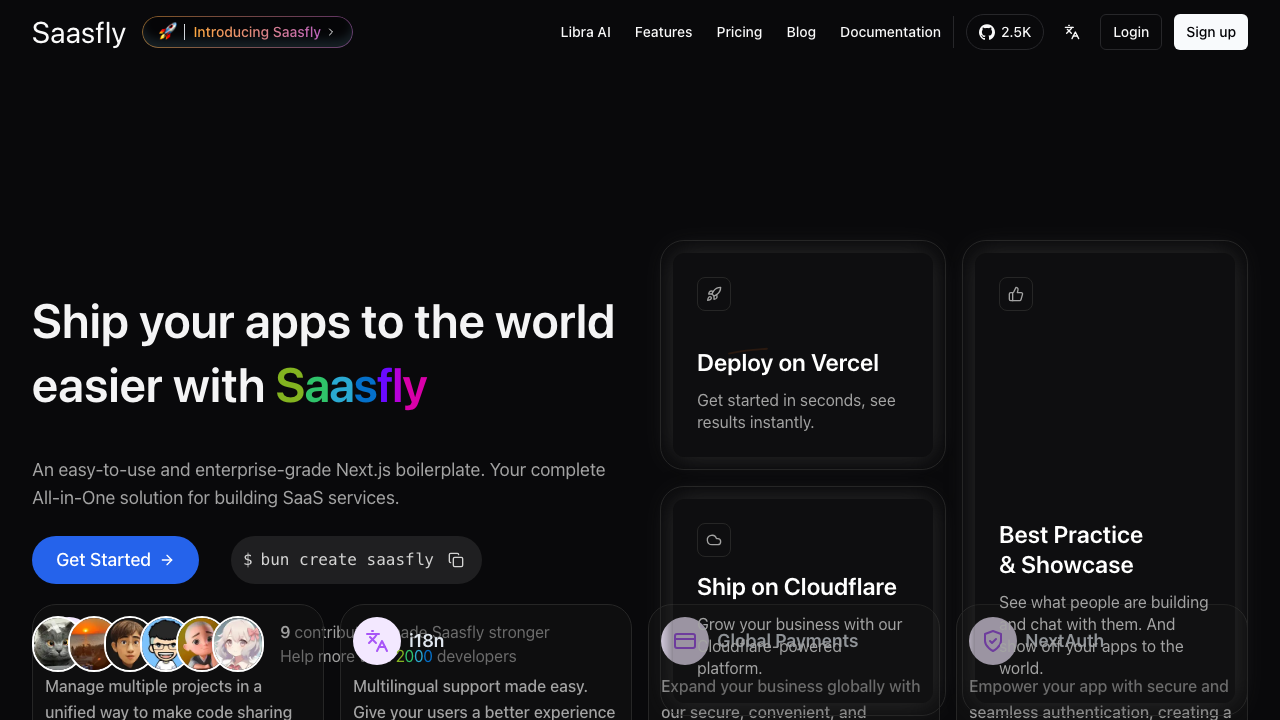The image size is (1280, 720).
Task: Click the language switcher icon in the navbar
Action: pos(1071,31)
